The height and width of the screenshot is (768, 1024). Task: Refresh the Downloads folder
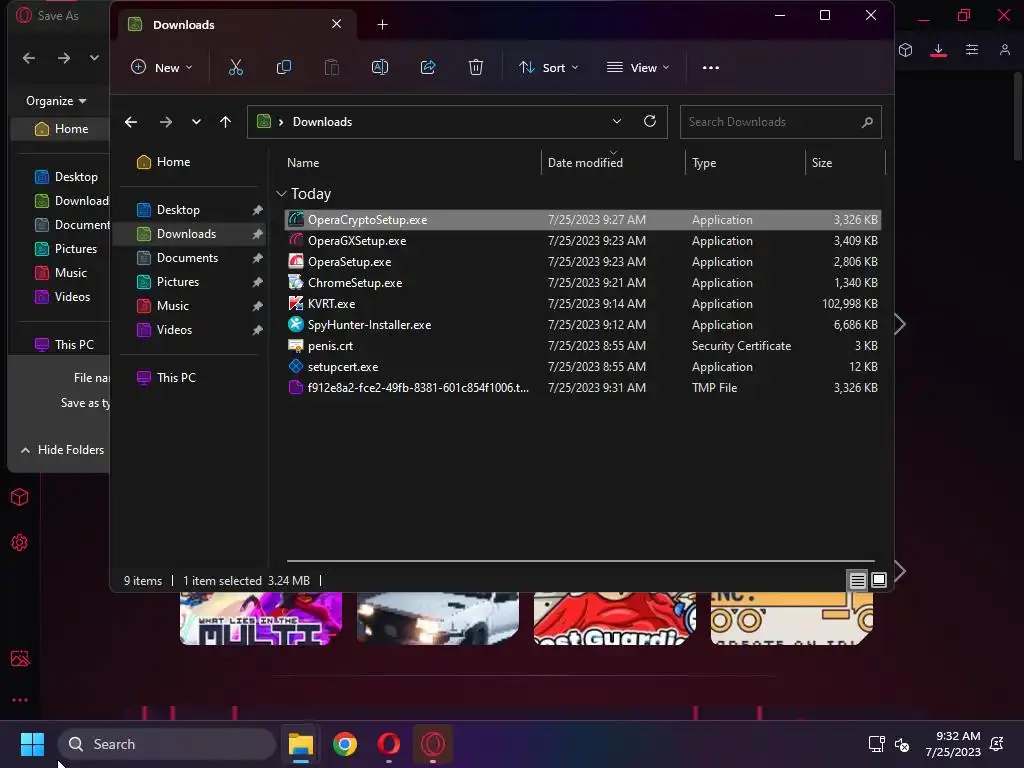(650, 121)
